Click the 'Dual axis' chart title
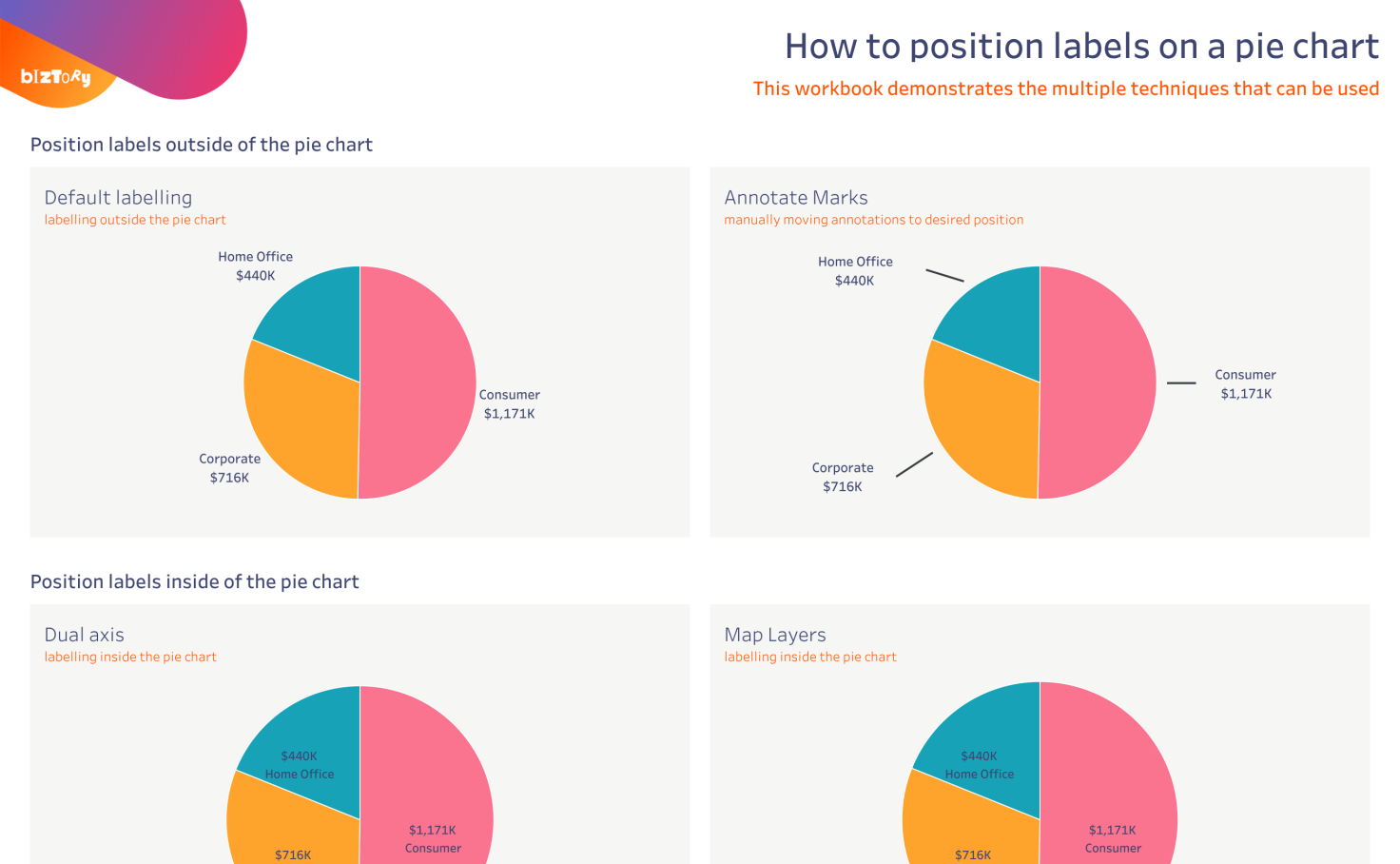1400x864 pixels. [x=85, y=635]
